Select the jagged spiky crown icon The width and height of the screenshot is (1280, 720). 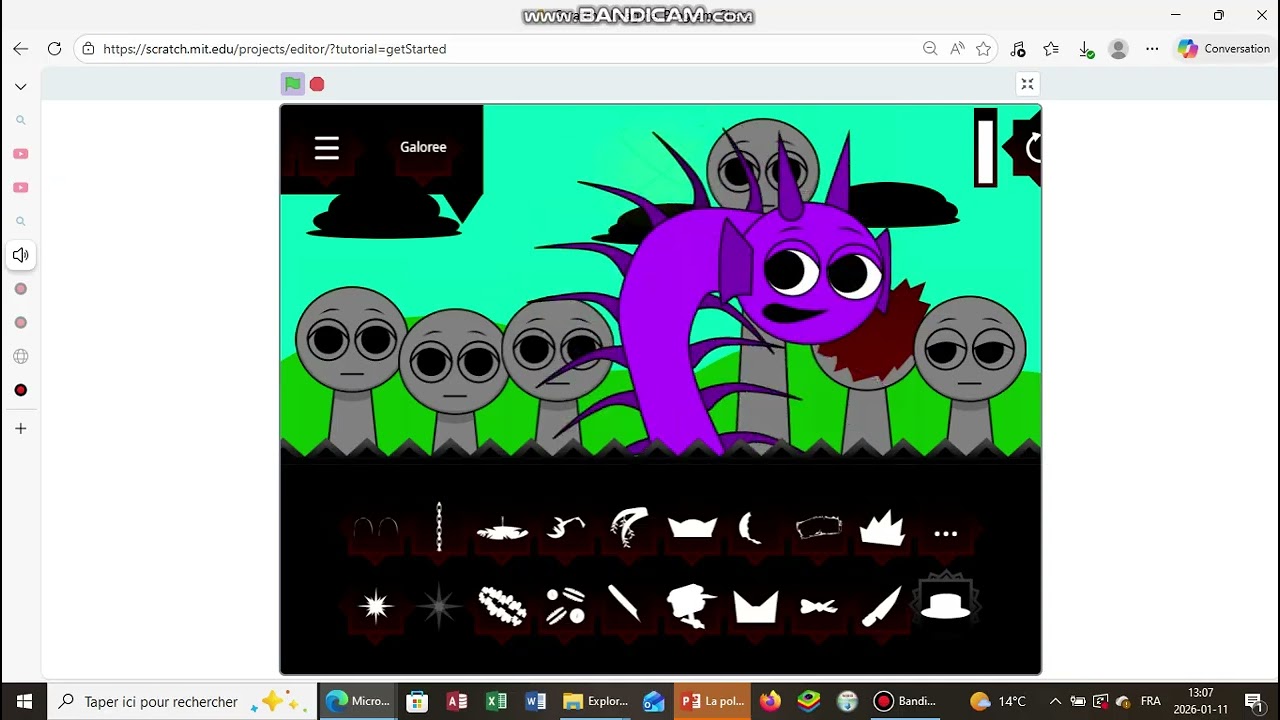tap(882, 528)
